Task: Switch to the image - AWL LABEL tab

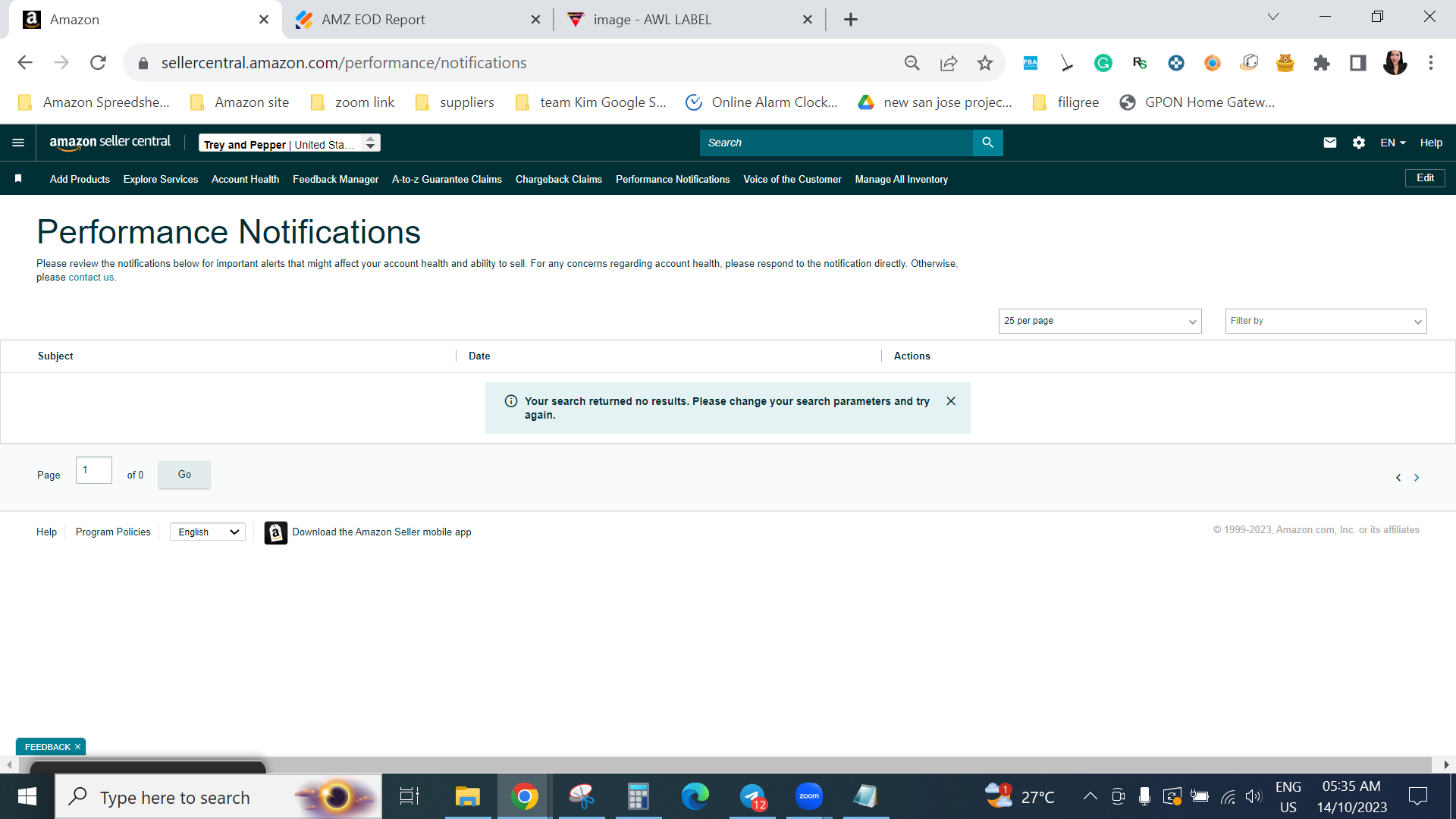Action: tap(690, 20)
